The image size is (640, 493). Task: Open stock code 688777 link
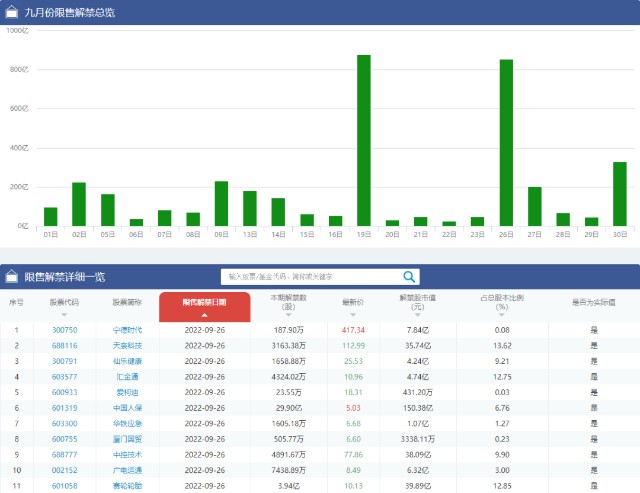point(64,455)
